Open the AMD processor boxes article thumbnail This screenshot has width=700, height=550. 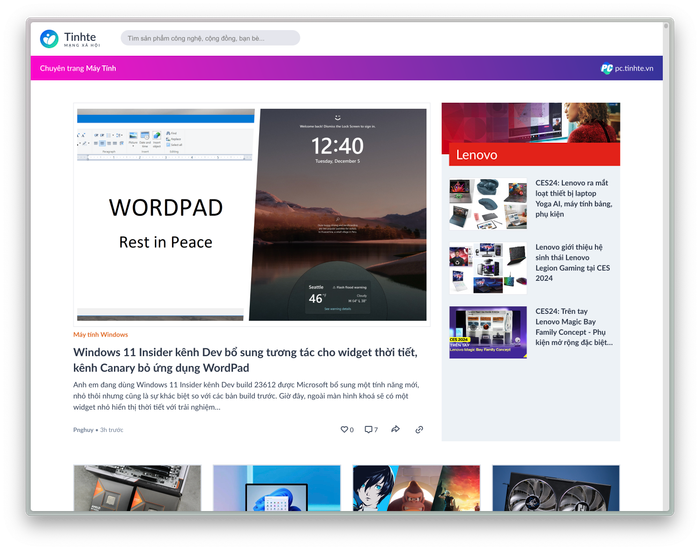pyautogui.click(x=137, y=488)
